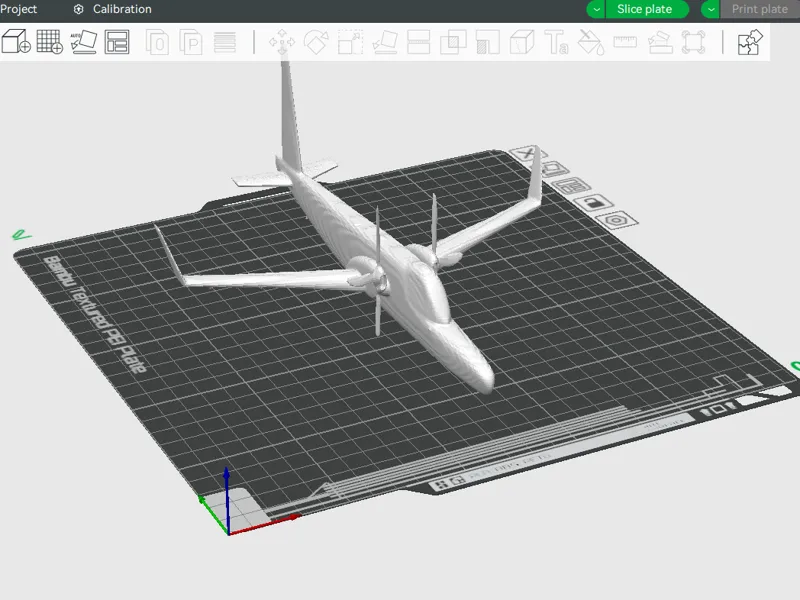
Task: Open the Mesh boolean tool
Action: (x=453, y=42)
